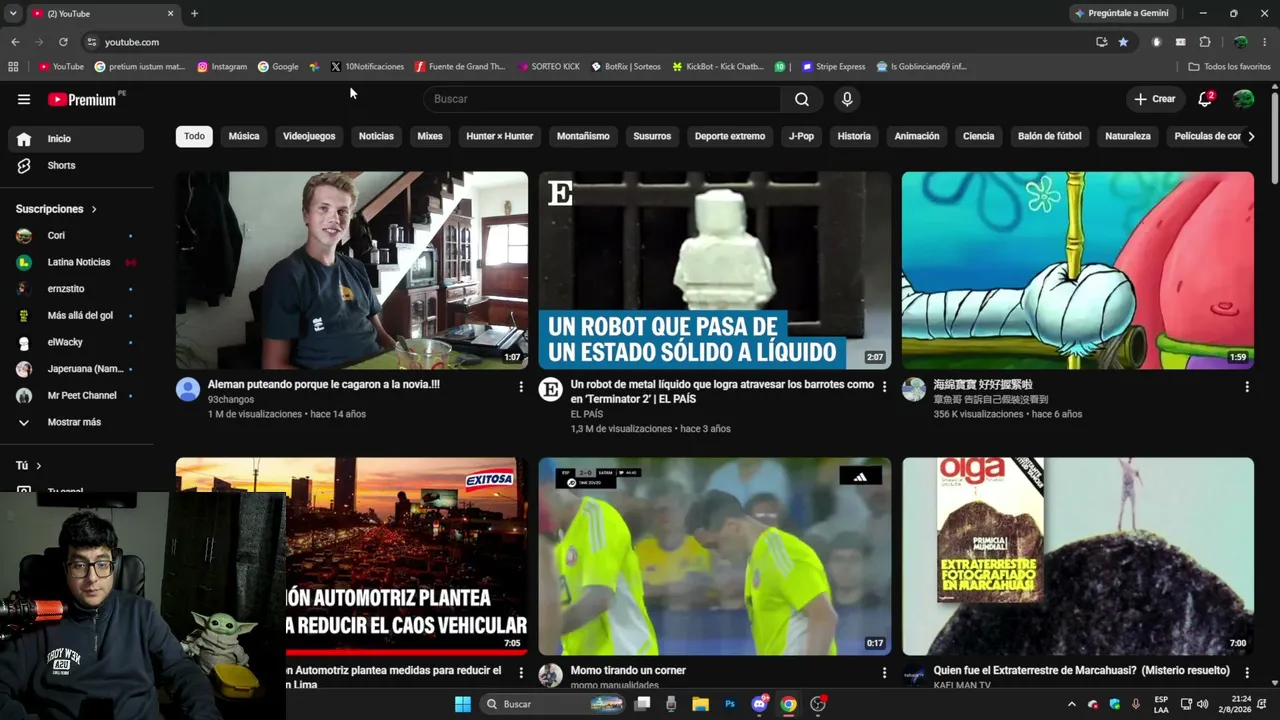Open the Cori subscription
The image size is (1280, 720).
(76, 236)
